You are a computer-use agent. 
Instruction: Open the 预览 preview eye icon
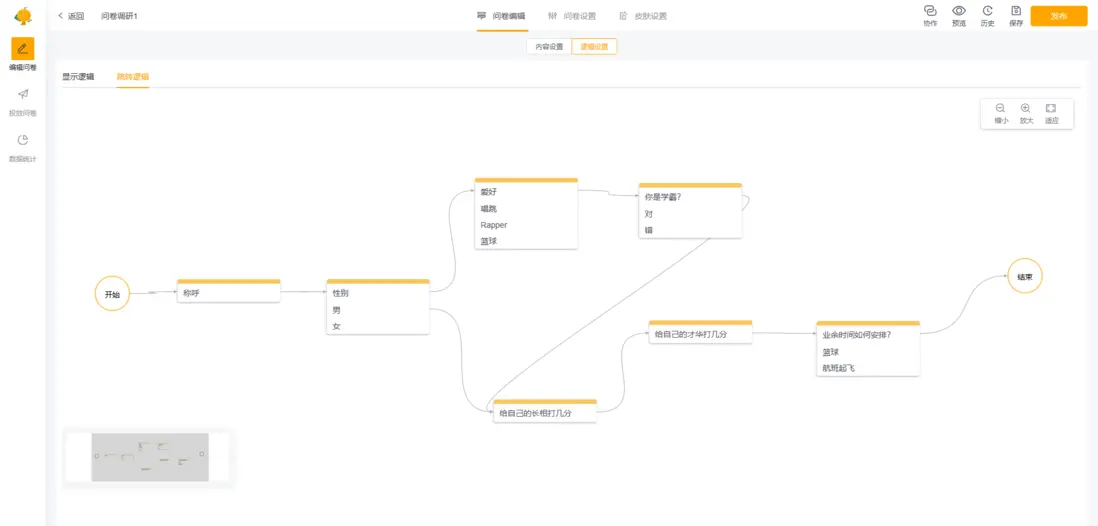point(959,12)
